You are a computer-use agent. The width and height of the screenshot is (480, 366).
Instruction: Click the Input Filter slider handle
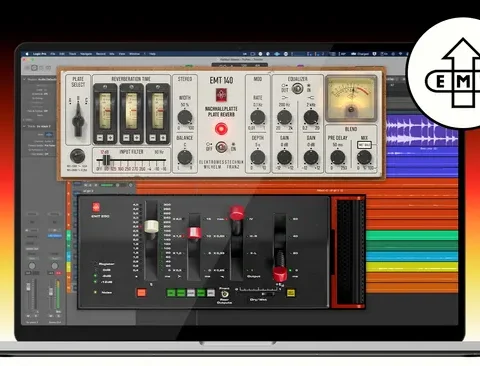(x=106, y=160)
